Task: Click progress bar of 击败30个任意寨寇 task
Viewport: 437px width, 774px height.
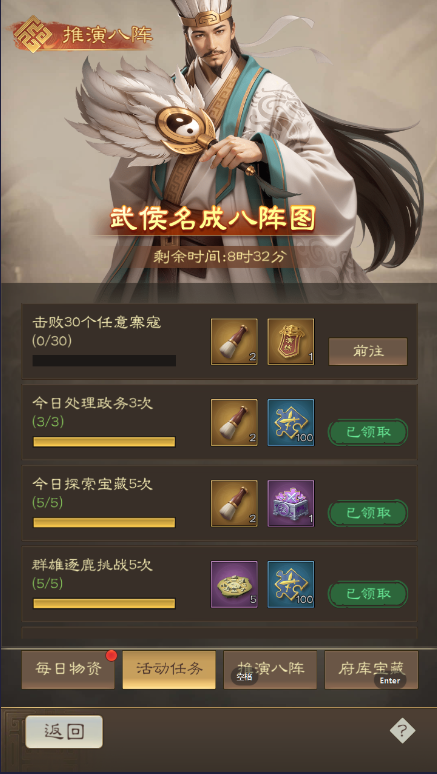Action: pyautogui.click(x=104, y=360)
